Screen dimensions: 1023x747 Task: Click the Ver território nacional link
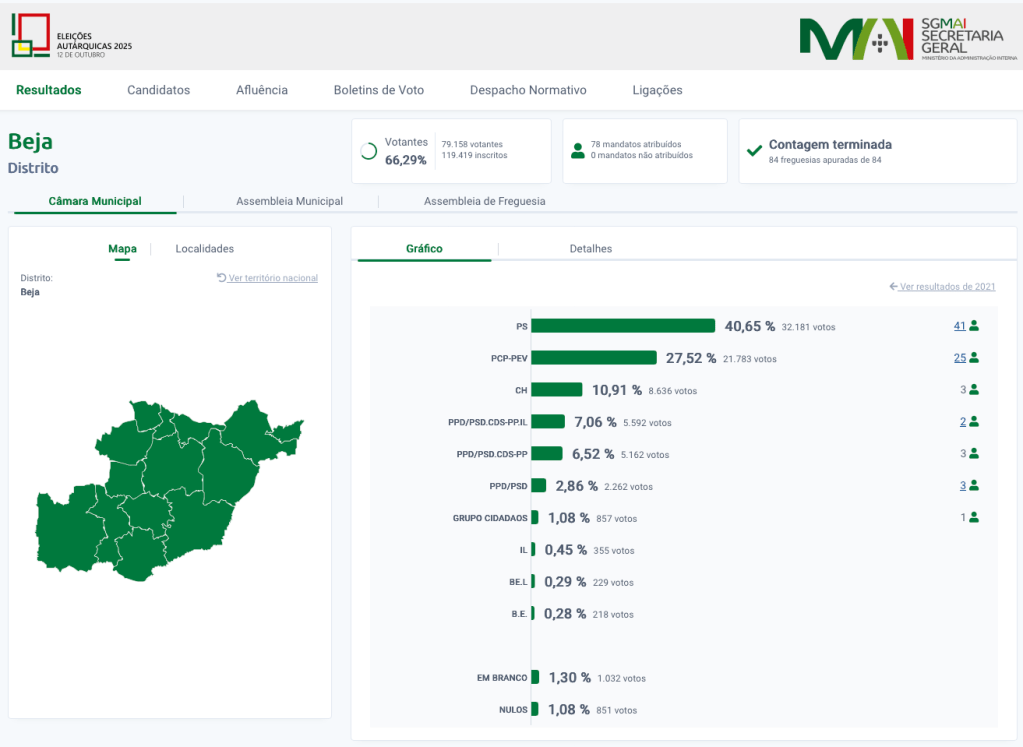tap(273, 277)
